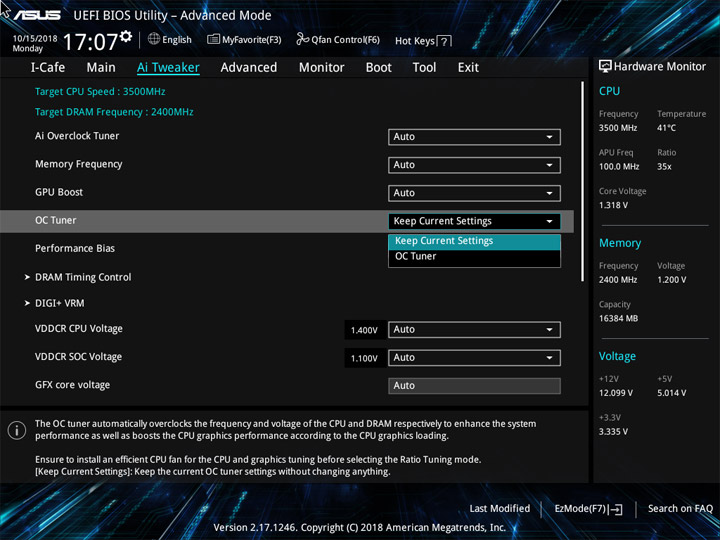Open the Memory Frequency dropdown
The width and height of the screenshot is (720, 540).
pos(474,165)
